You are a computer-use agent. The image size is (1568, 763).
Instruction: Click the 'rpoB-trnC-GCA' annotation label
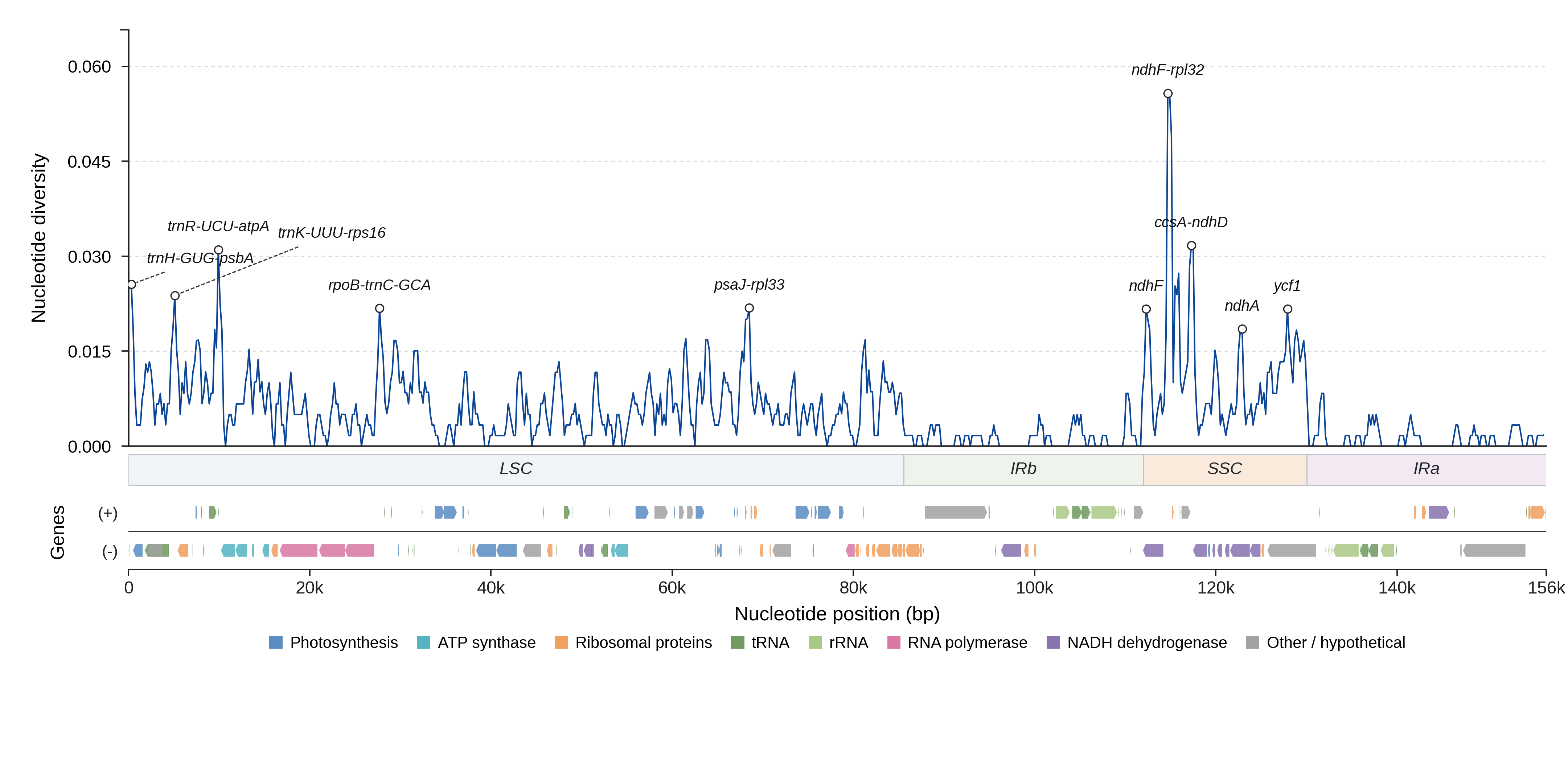click(379, 285)
